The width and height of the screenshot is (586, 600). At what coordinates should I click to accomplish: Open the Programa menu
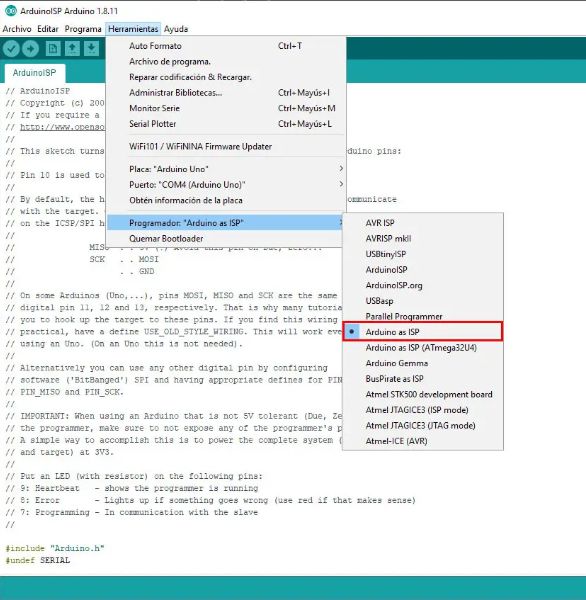pyautogui.click(x=83, y=29)
